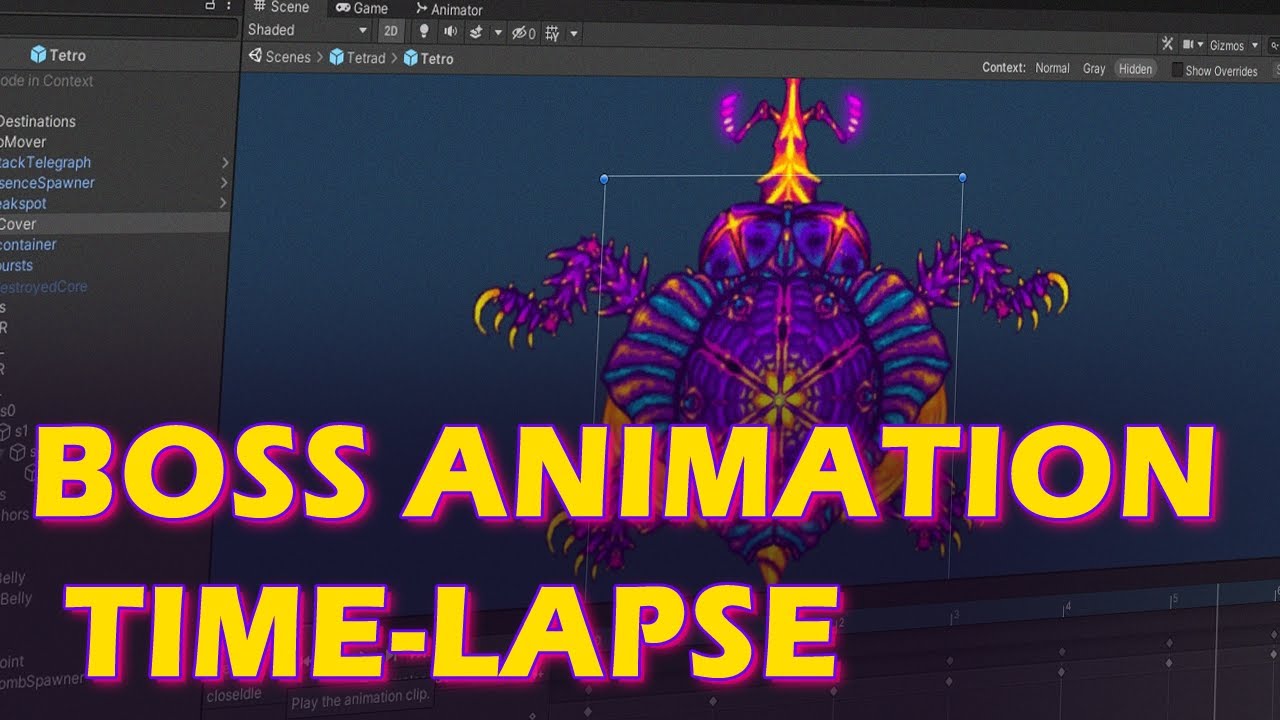Click the Hierarchy search field above Tetro header
The width and height of the screenshot is (1280, 720).
[x=120, y=27]
